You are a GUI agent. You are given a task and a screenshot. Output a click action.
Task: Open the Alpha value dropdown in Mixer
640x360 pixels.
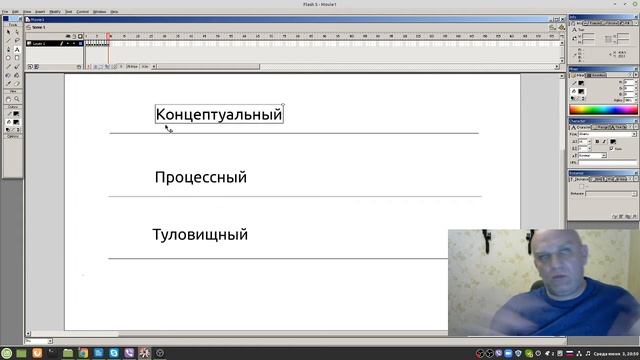click(x=635, y=100)
